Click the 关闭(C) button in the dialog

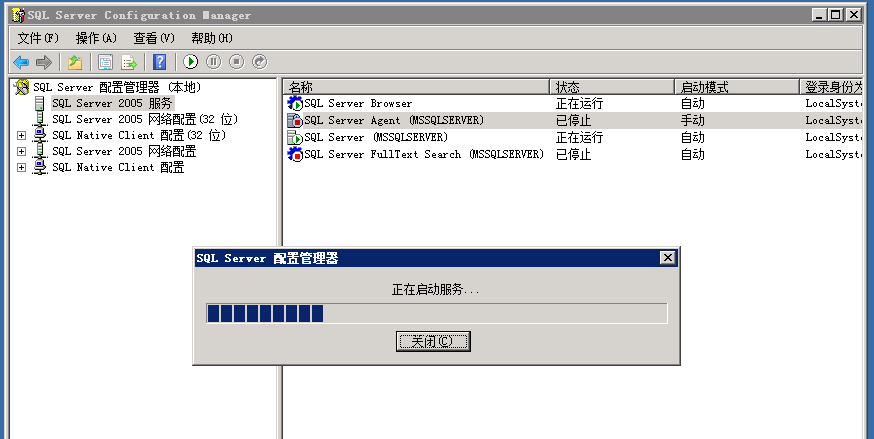434,341
